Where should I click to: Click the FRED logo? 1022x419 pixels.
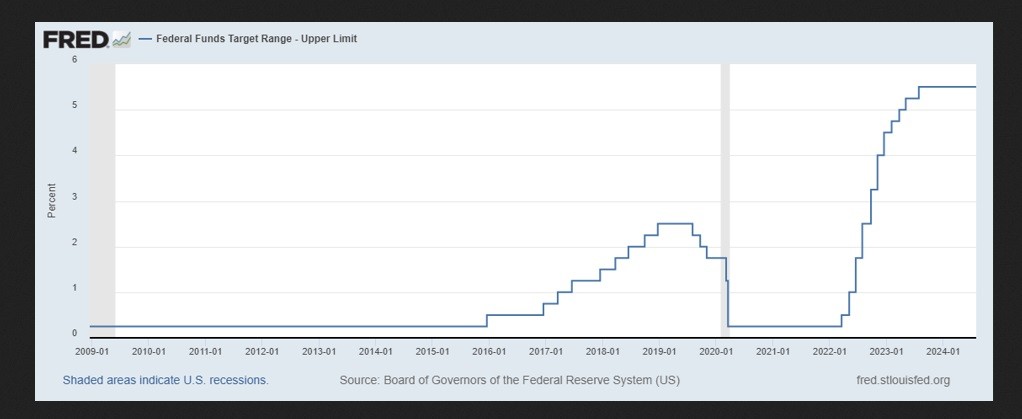pos(76,39)
